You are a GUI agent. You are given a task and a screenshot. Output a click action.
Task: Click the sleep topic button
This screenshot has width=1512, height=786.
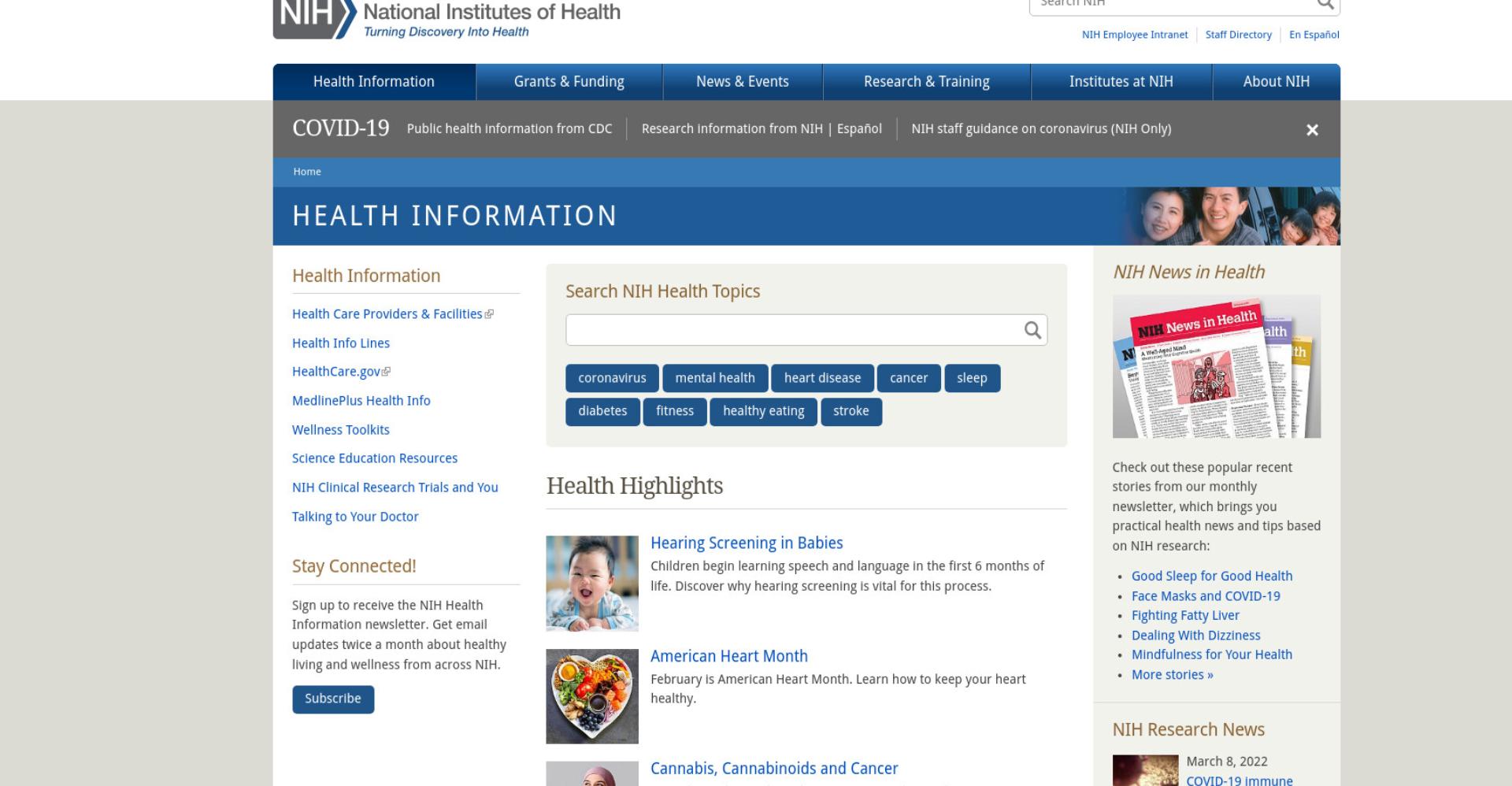(972, 378)
